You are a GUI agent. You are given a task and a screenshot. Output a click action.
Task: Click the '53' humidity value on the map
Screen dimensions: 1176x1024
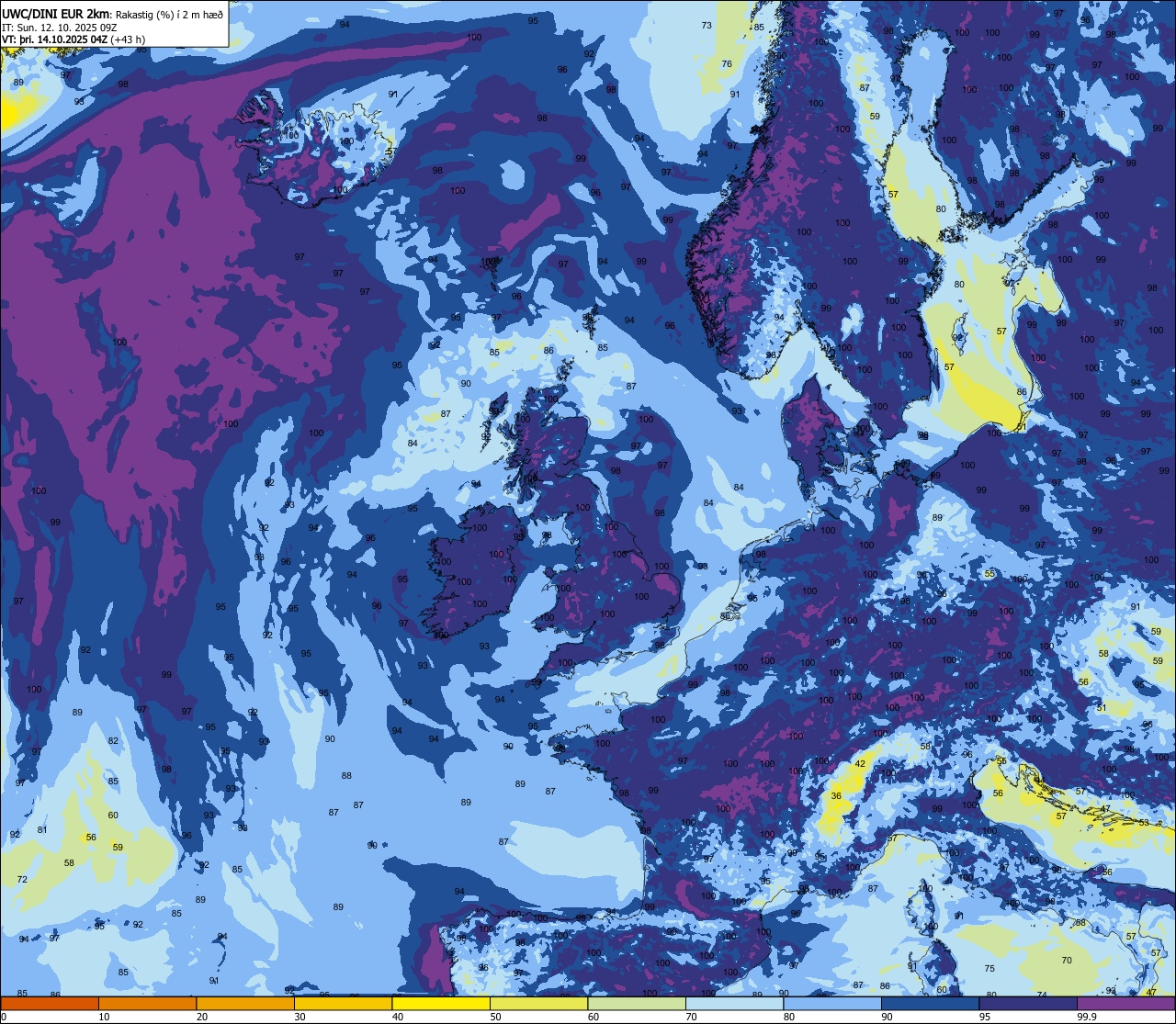pyautogui.click(x=1143, y=823)
